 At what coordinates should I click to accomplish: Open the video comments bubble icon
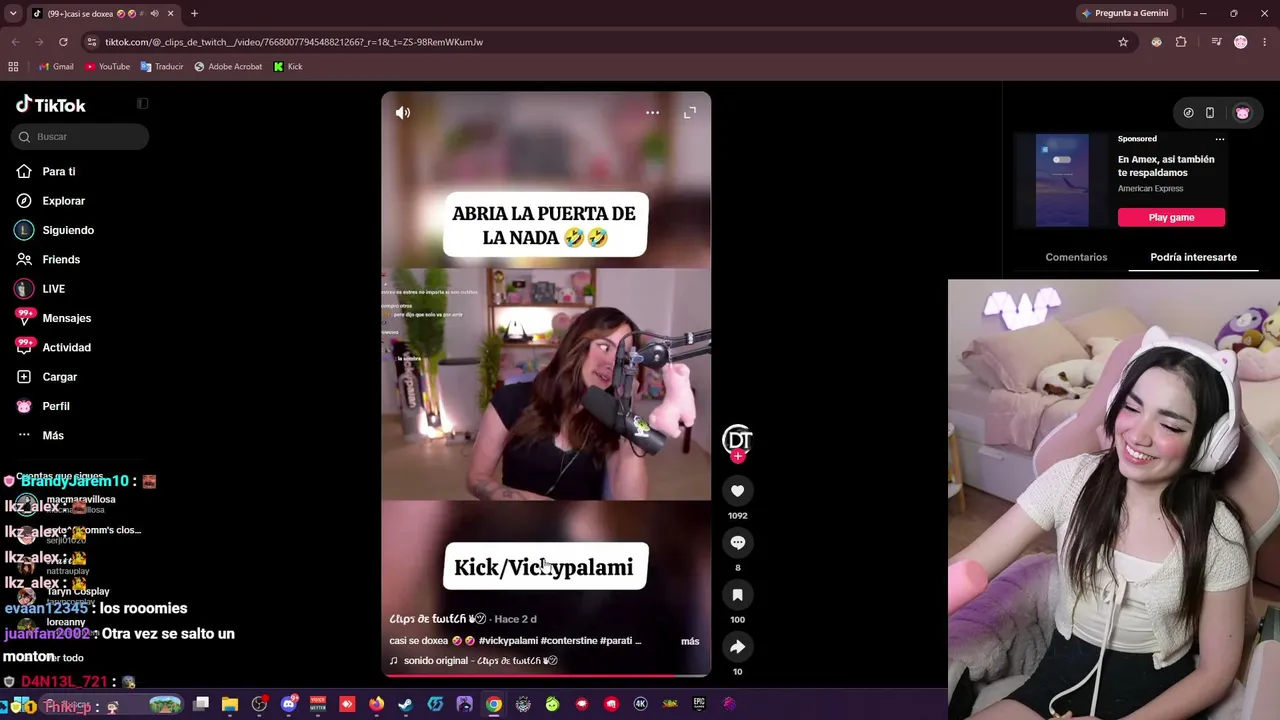737,543
